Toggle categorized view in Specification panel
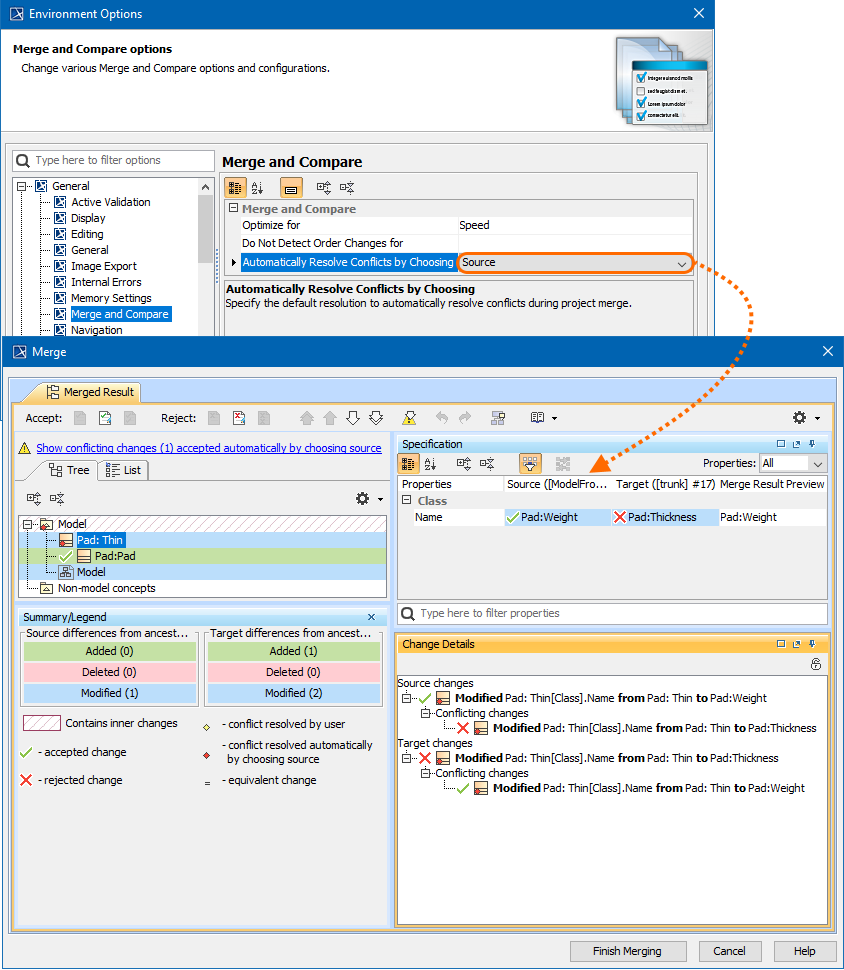Screen dimensions: 844x970 [x=408, y=464]
